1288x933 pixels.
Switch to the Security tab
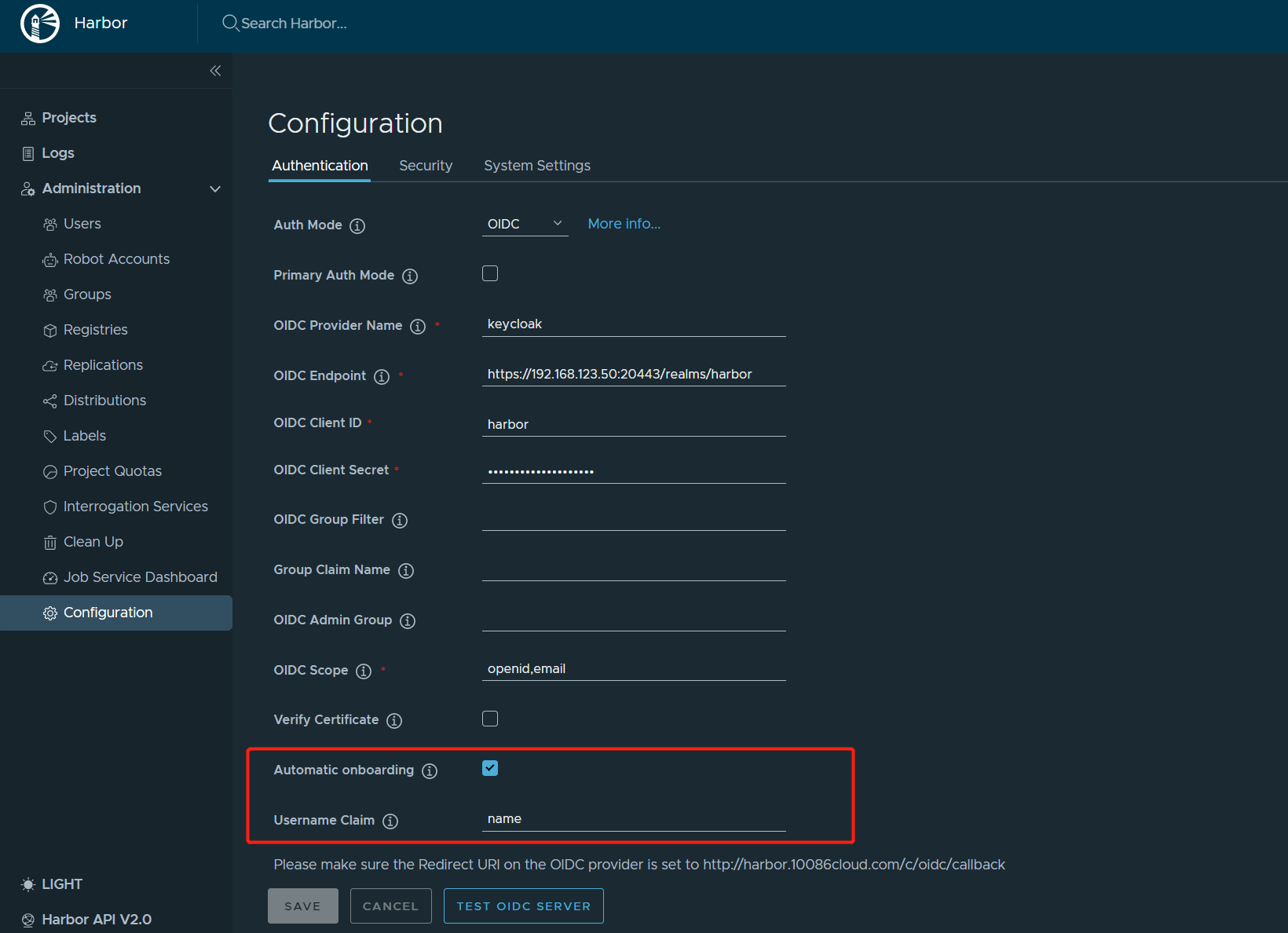[426, 166]
